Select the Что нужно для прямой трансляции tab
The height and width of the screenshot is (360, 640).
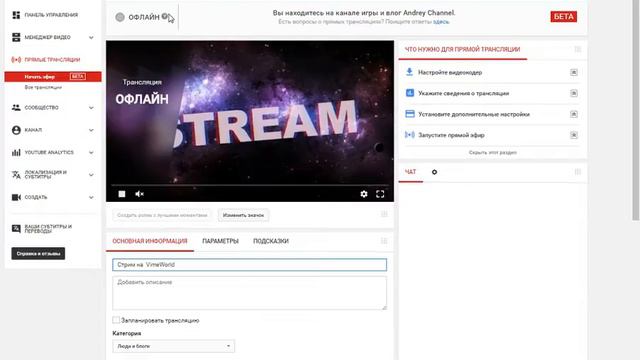tap(462, 49)
